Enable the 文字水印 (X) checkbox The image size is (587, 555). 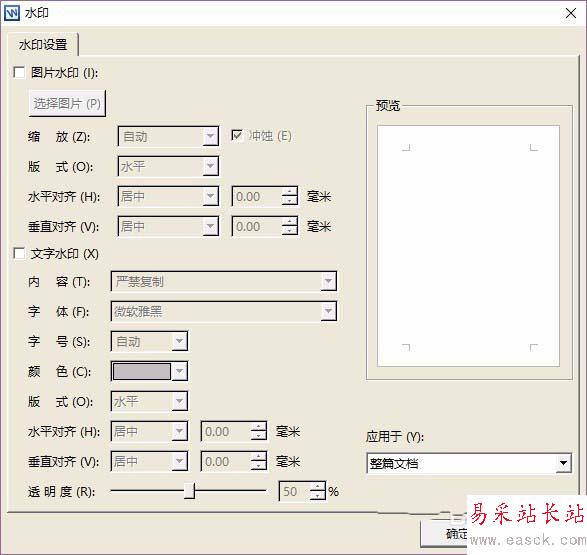(x=19, y=253)
